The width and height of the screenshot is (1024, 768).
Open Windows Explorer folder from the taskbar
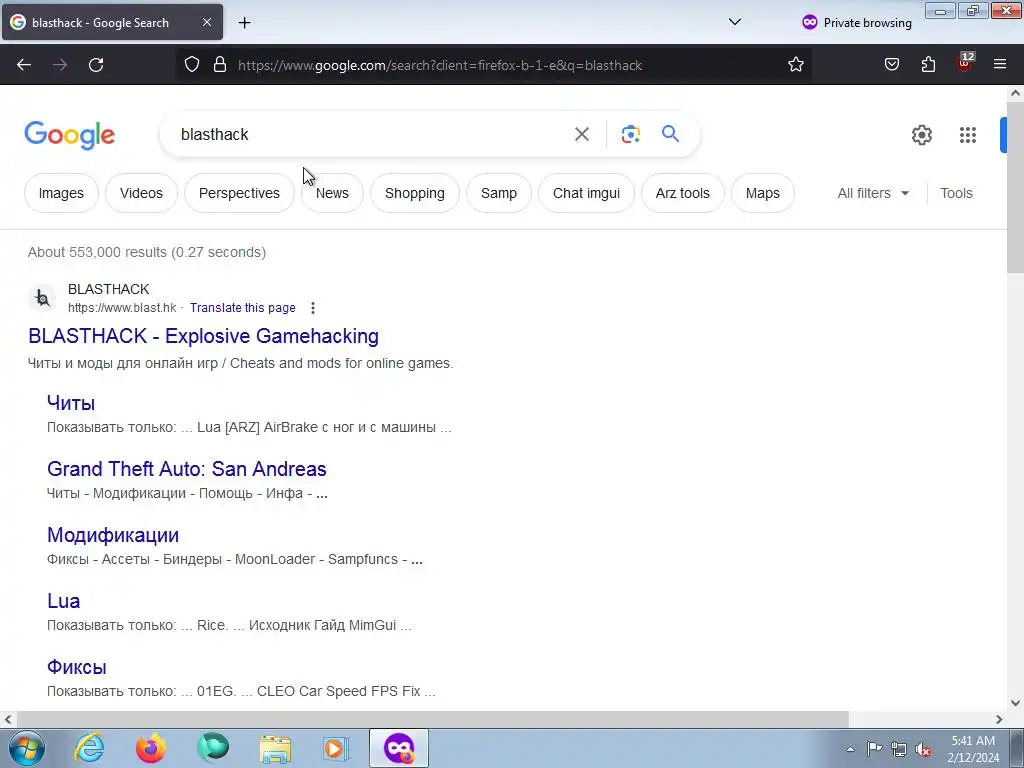(x=275, y=748)
